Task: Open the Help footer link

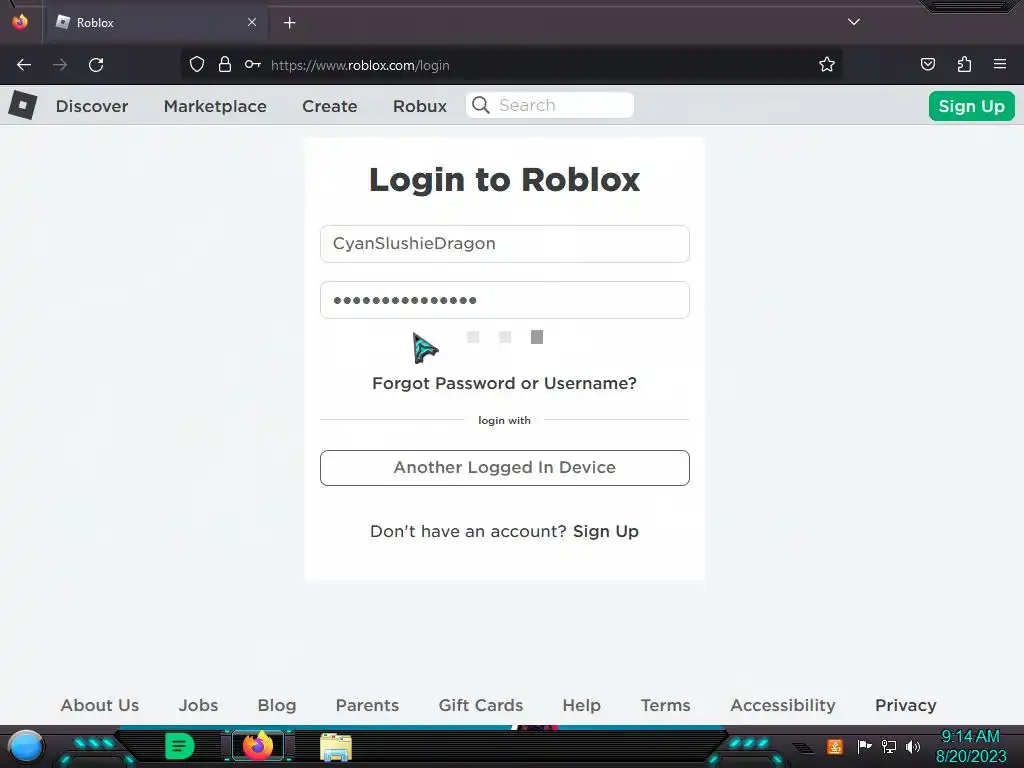Action: point(581,705)
